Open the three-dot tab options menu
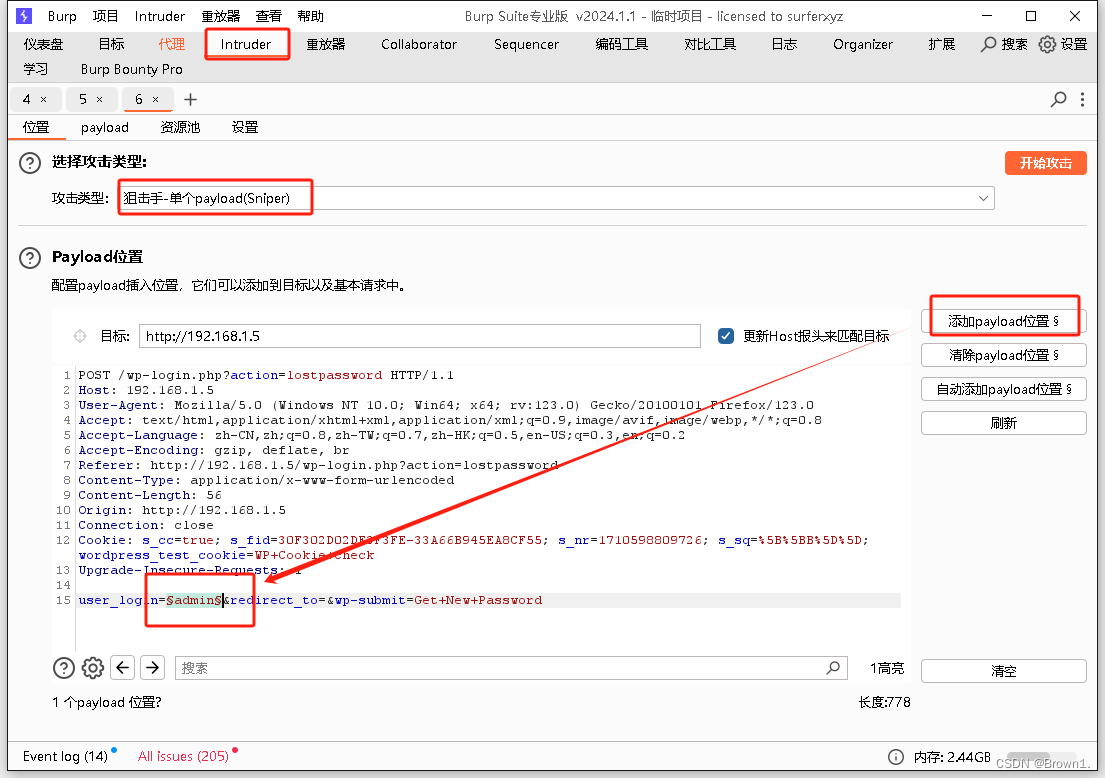Screen dimensions: 1105x778 (1082, 99)
